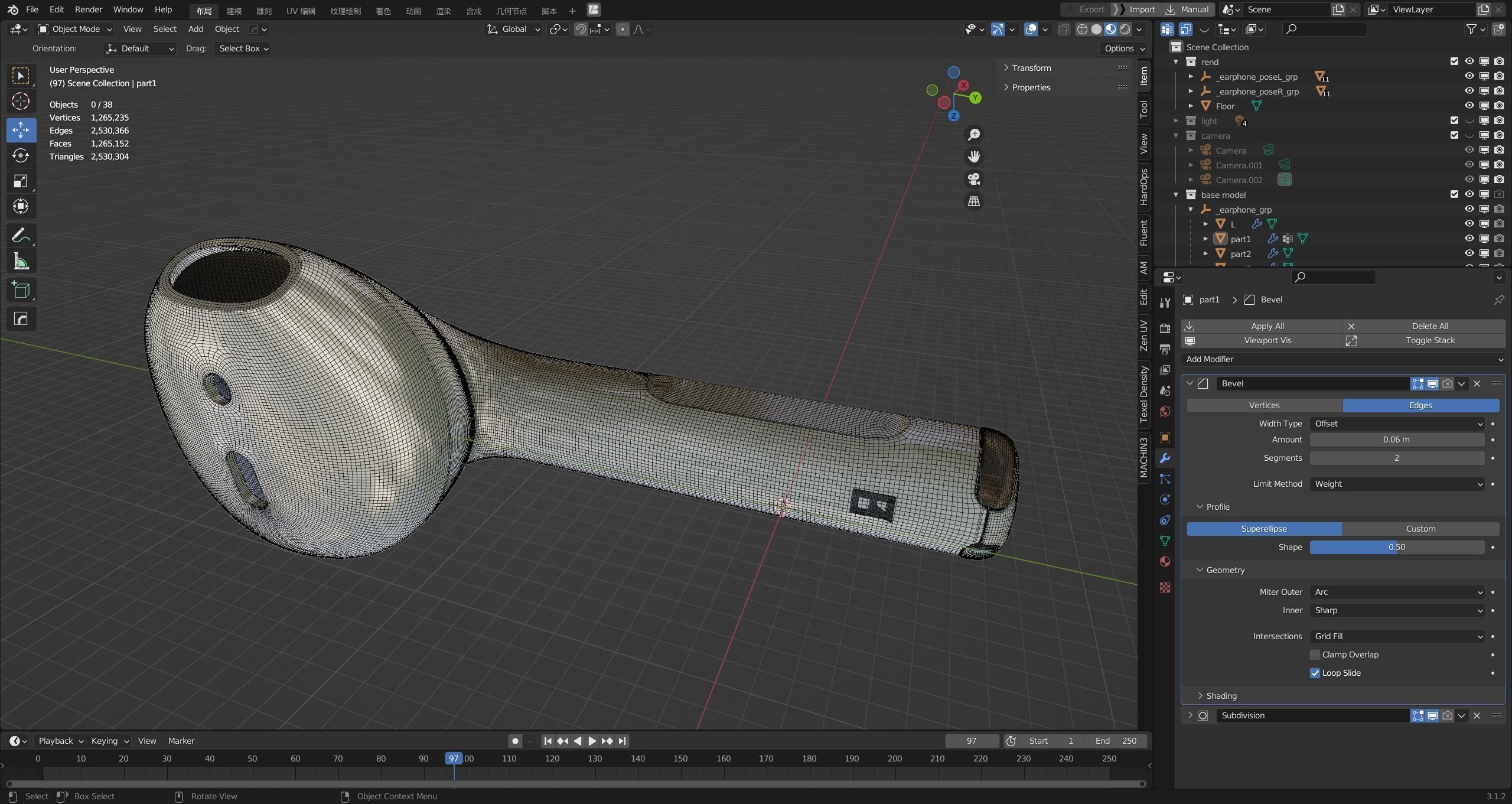This screenshot has height=804, width=1512.
Task: Open the Render menu
Action: (x=88, y=9)
